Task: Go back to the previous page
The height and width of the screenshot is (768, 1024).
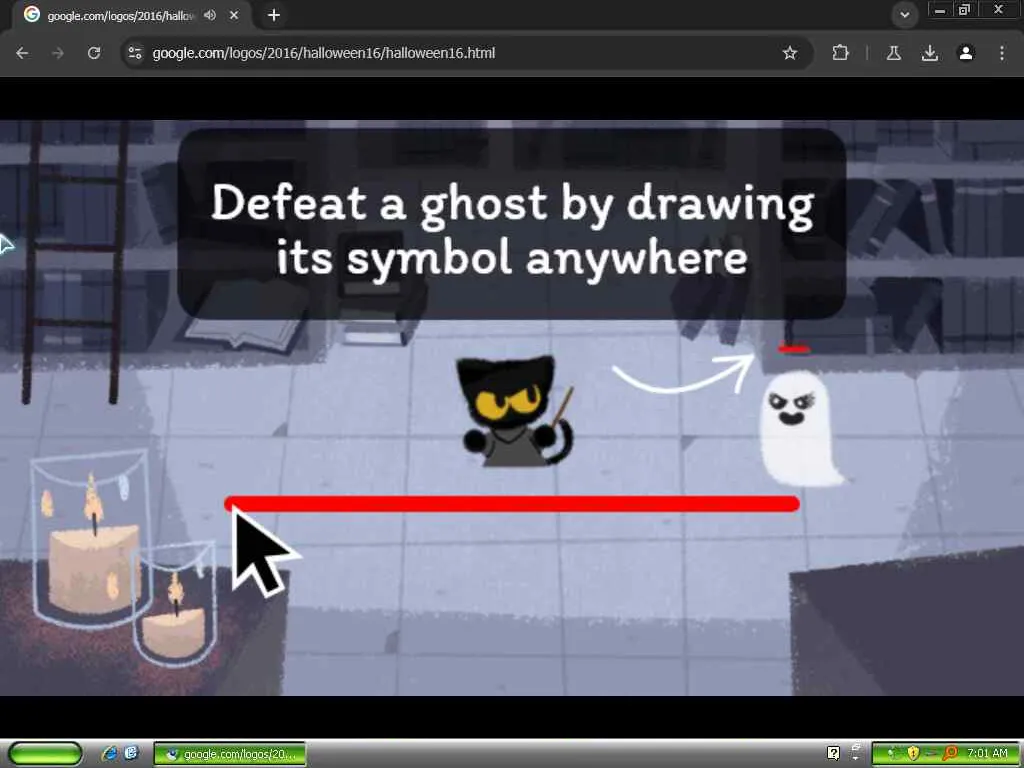Action: [x=22, y=53]
